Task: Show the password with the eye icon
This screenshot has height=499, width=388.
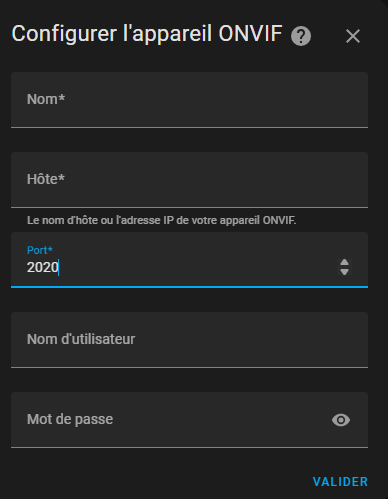Action: click(x=341, y=420)
